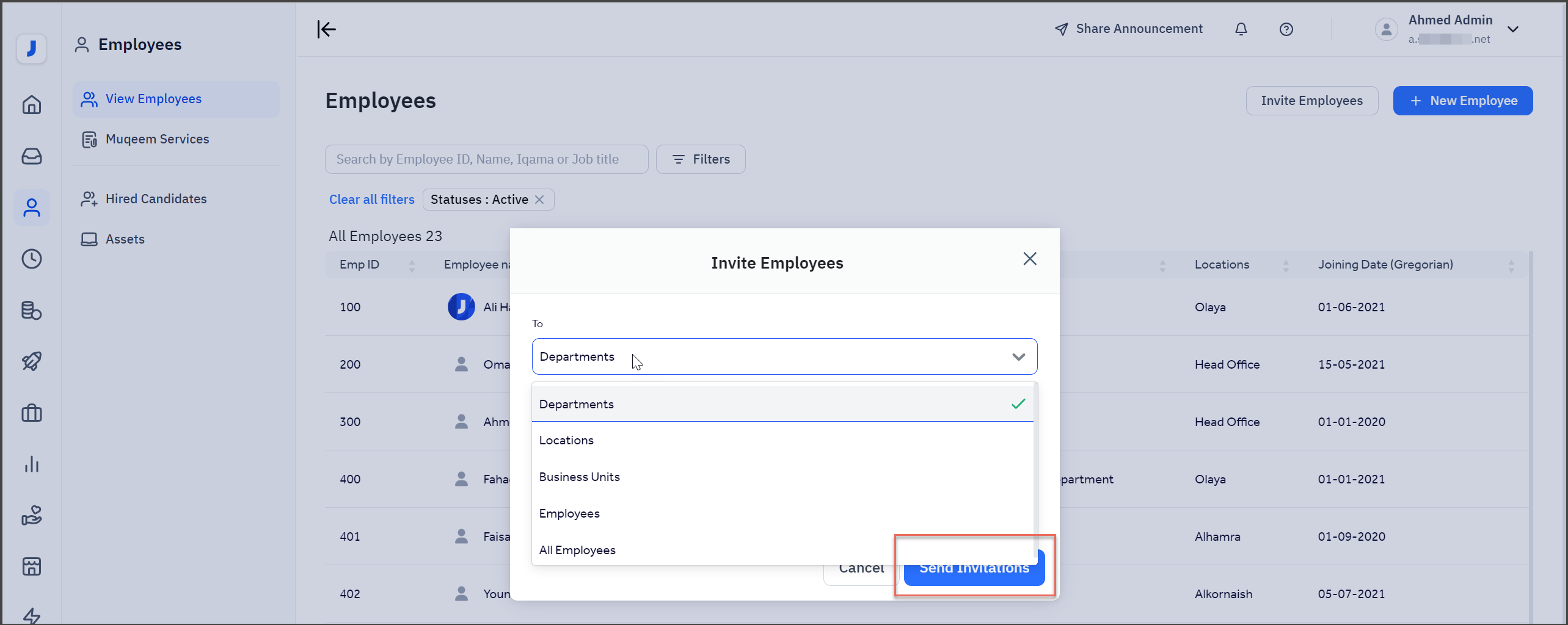
Task: Click the Clear all filters link
Action: pos(371,199)
